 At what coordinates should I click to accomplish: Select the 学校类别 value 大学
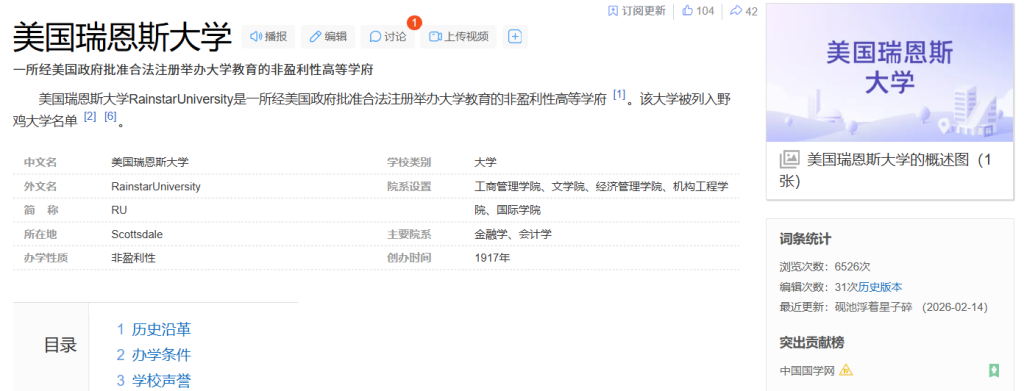coord(486,162)
